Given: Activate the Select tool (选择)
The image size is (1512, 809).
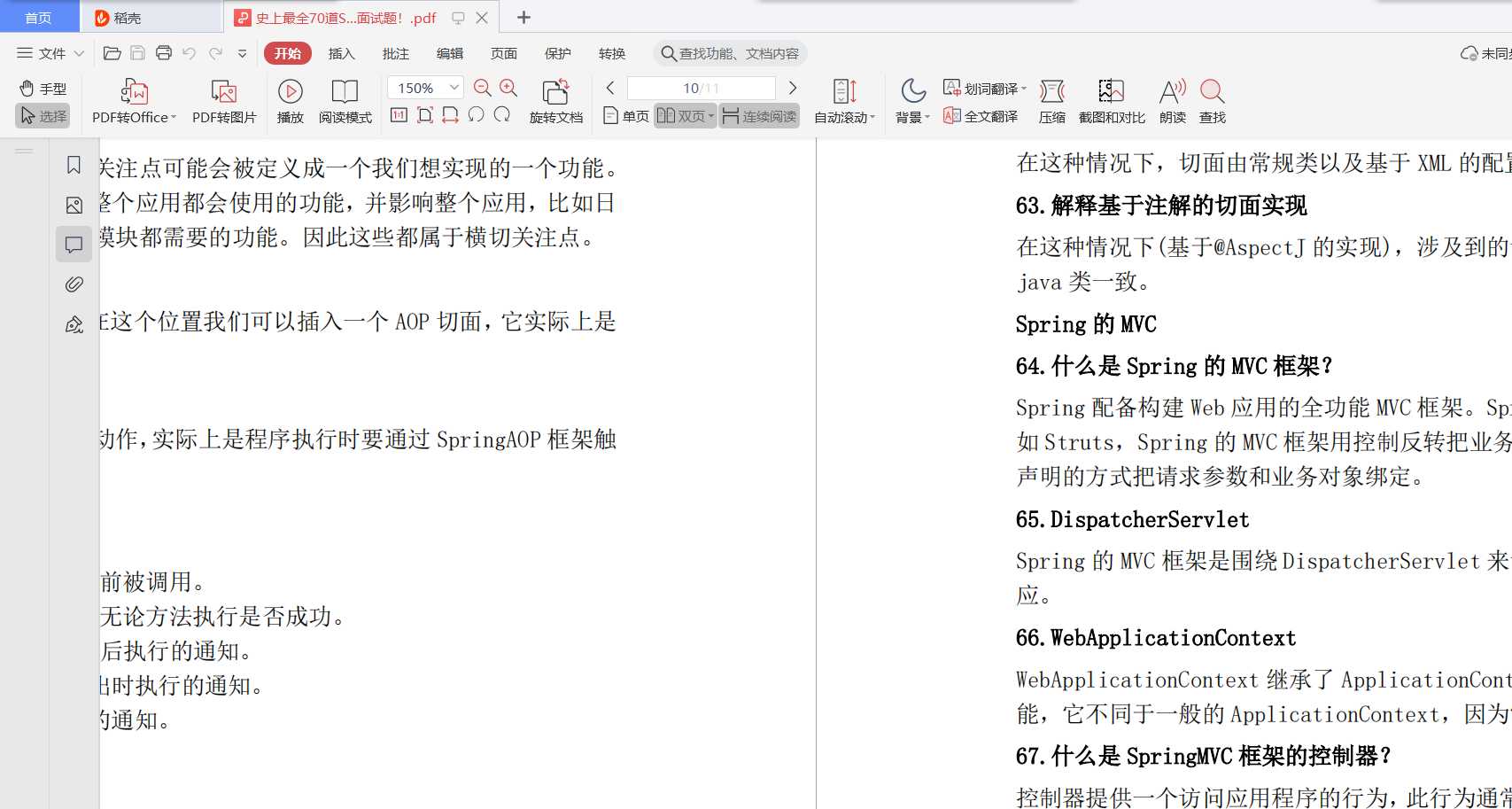Looking at the screenshot, I should click(x=43, y=116).
